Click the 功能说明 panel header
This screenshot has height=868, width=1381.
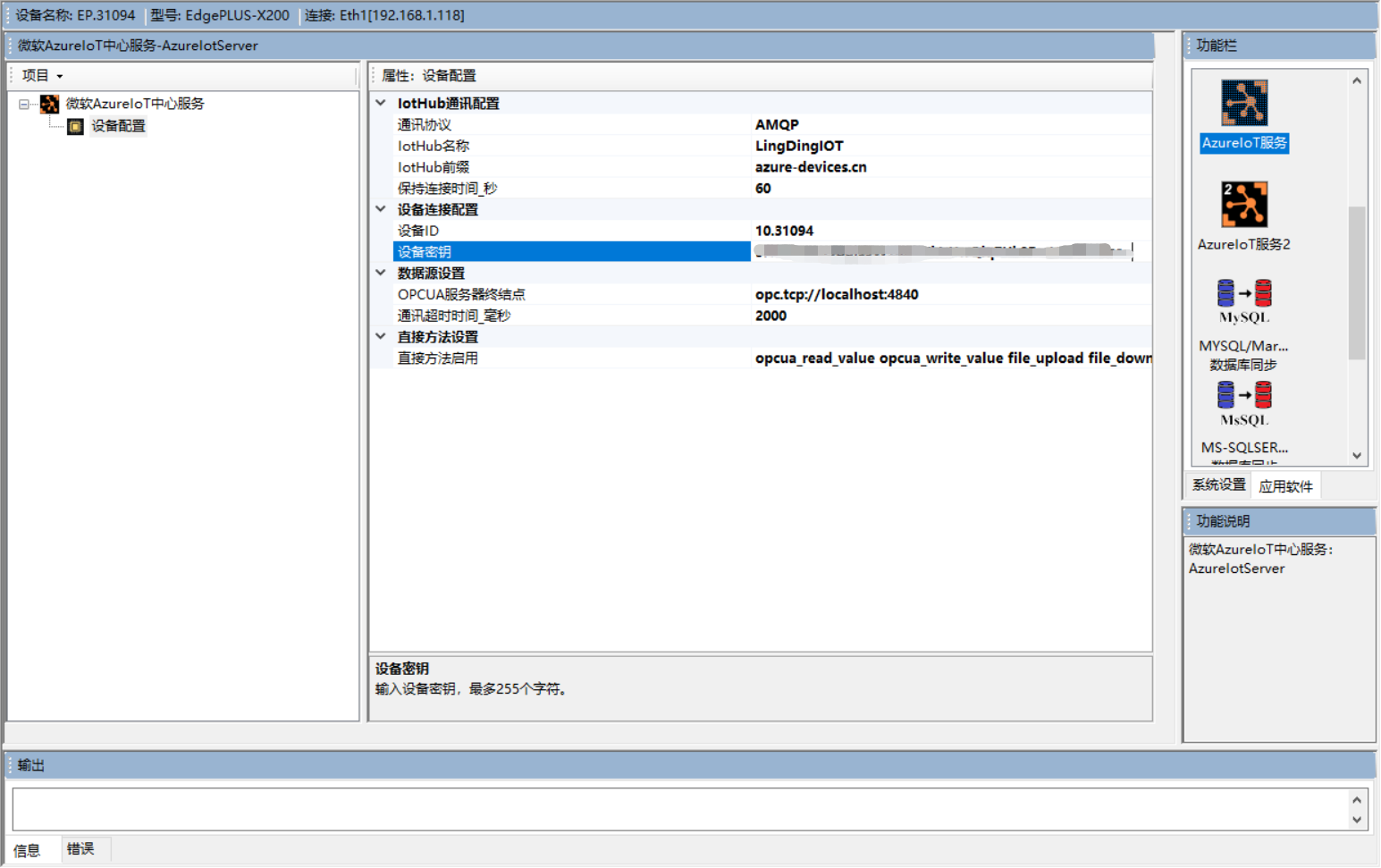tap(1279, 521)
